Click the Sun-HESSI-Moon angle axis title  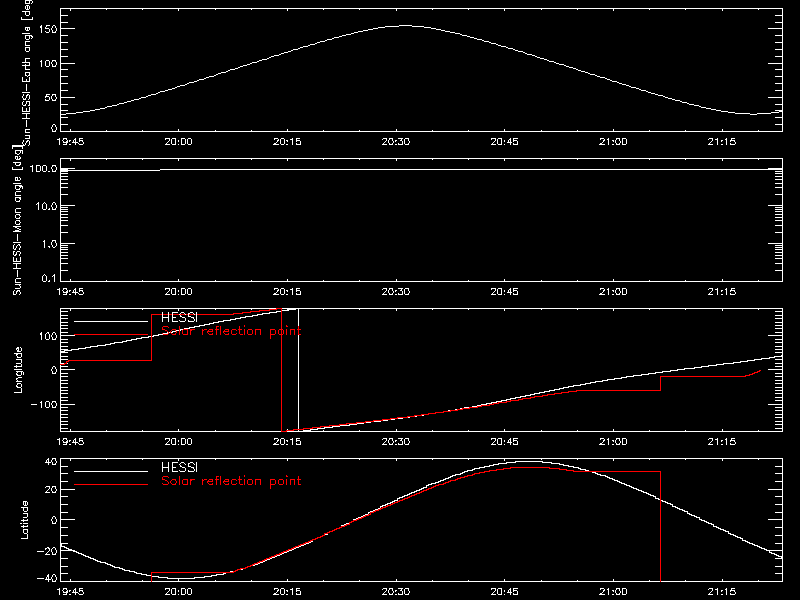(x=17, y=220)
